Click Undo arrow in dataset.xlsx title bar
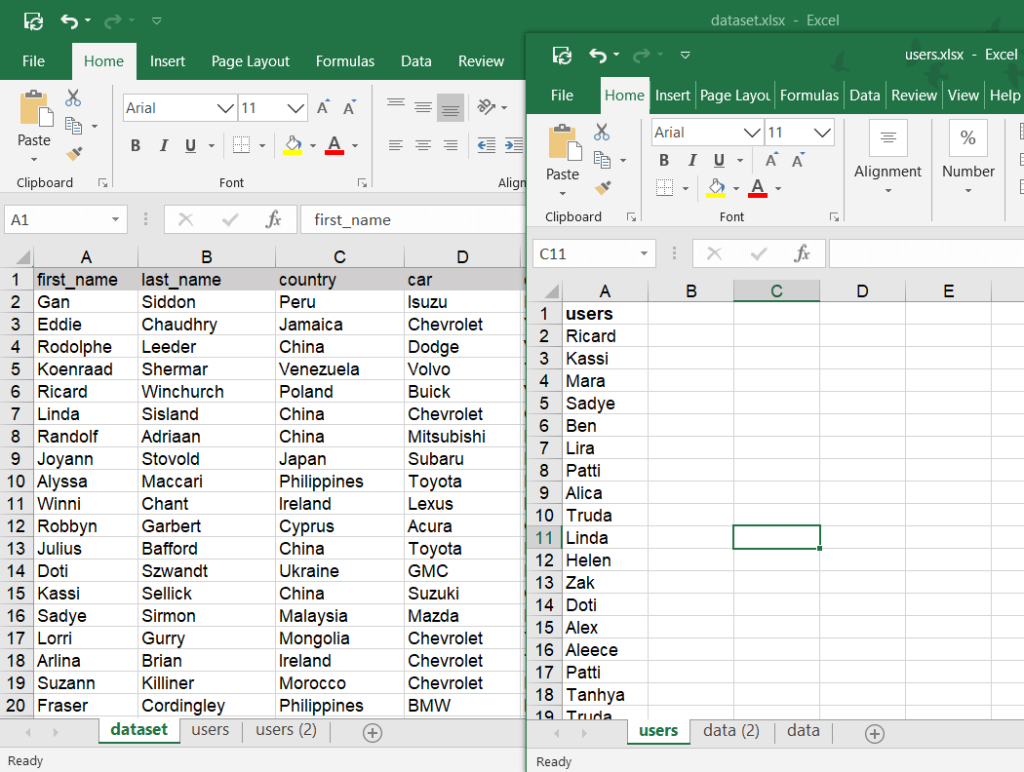 [x=68, y=20]
